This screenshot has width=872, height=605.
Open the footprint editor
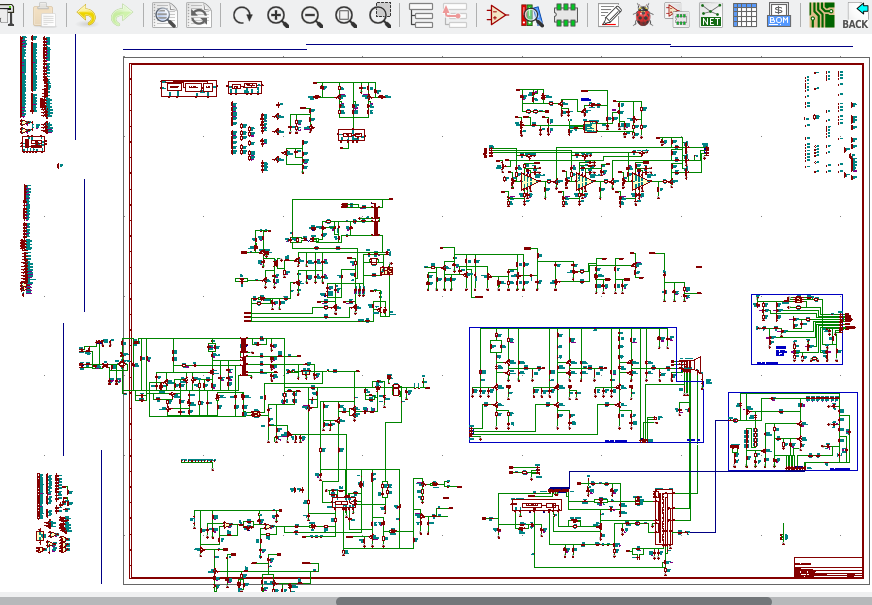[566, 15]
